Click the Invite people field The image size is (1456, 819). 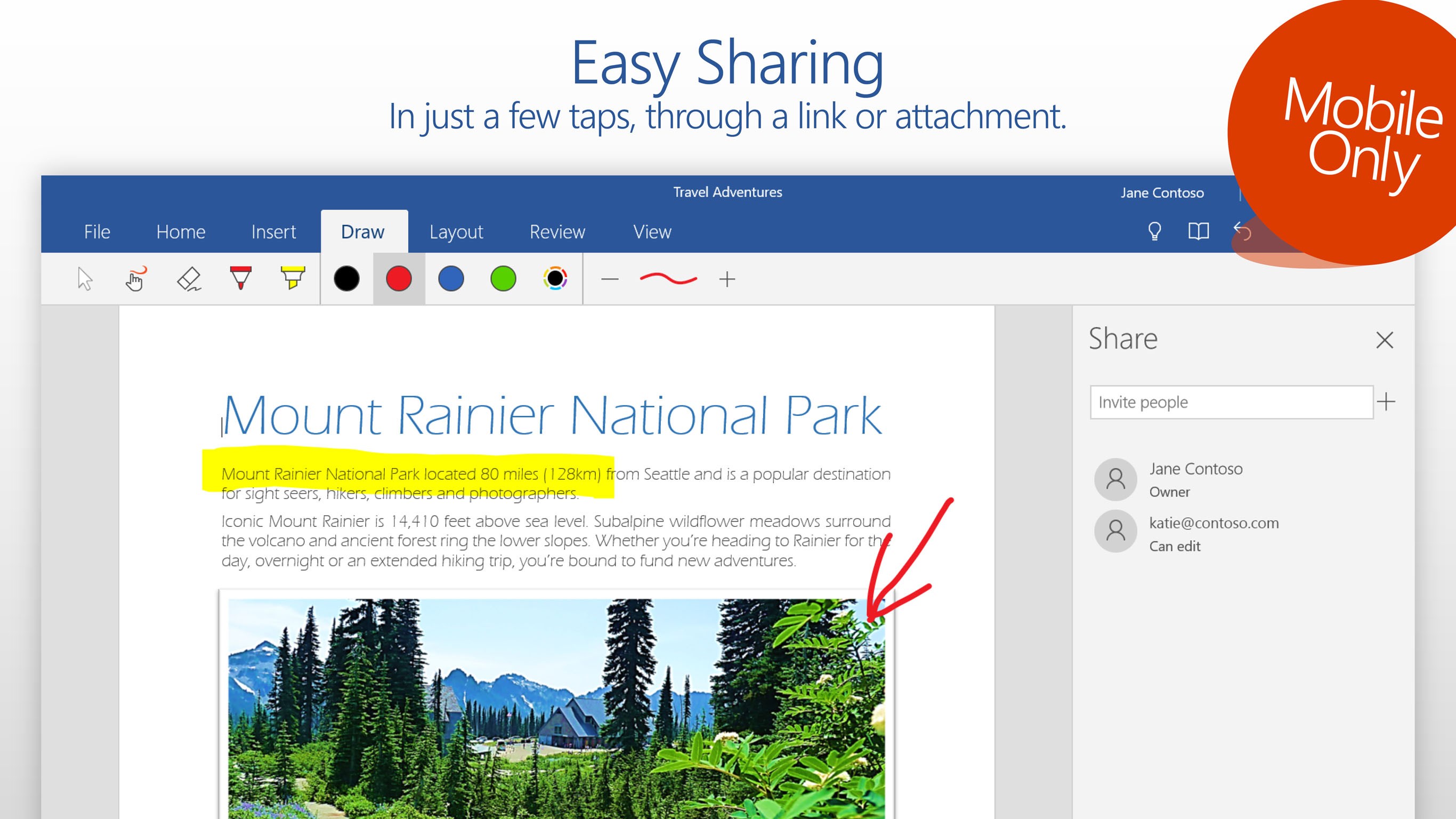[x=1231, y=402]
